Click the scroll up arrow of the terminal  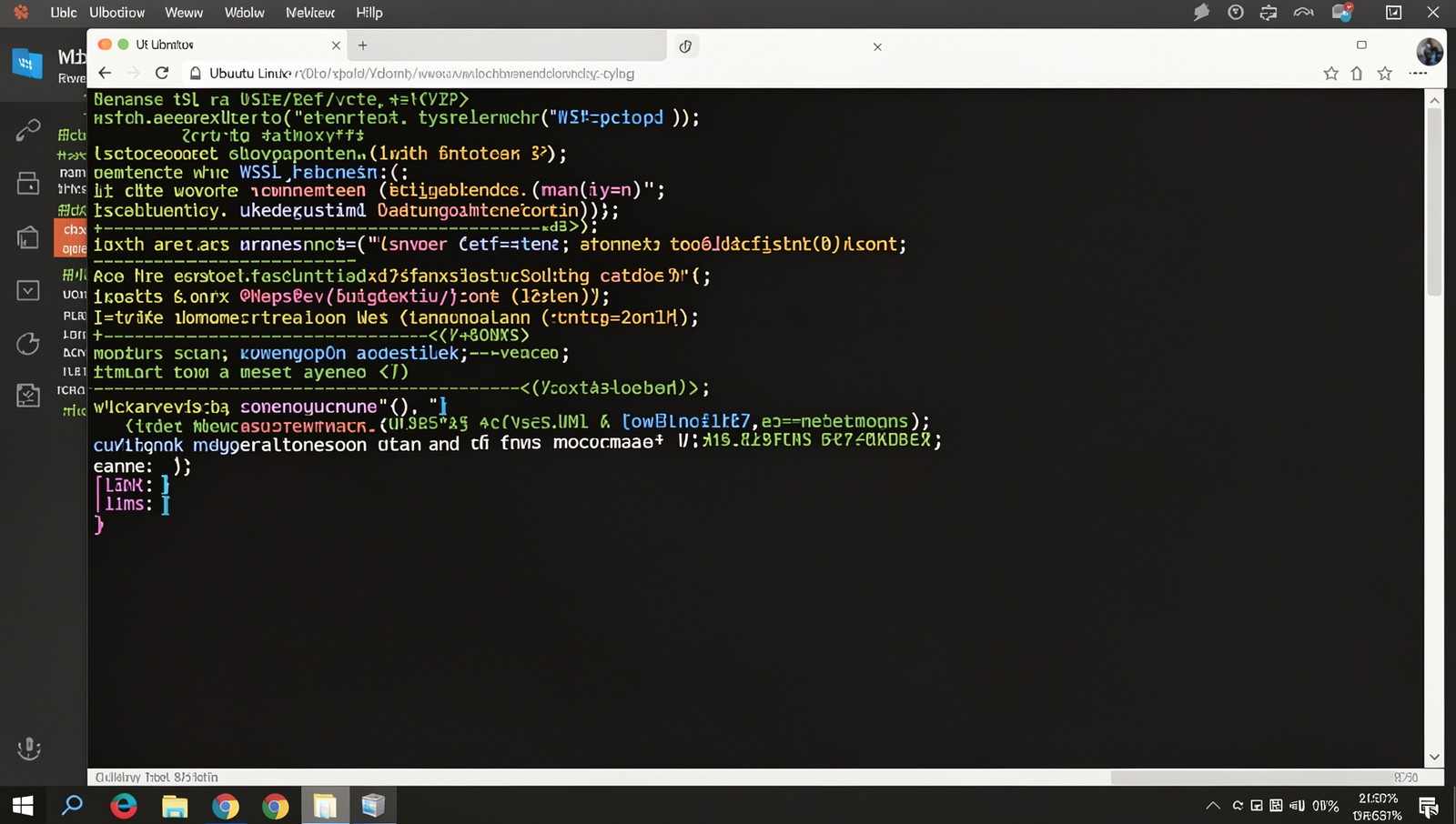point(1434,100)
